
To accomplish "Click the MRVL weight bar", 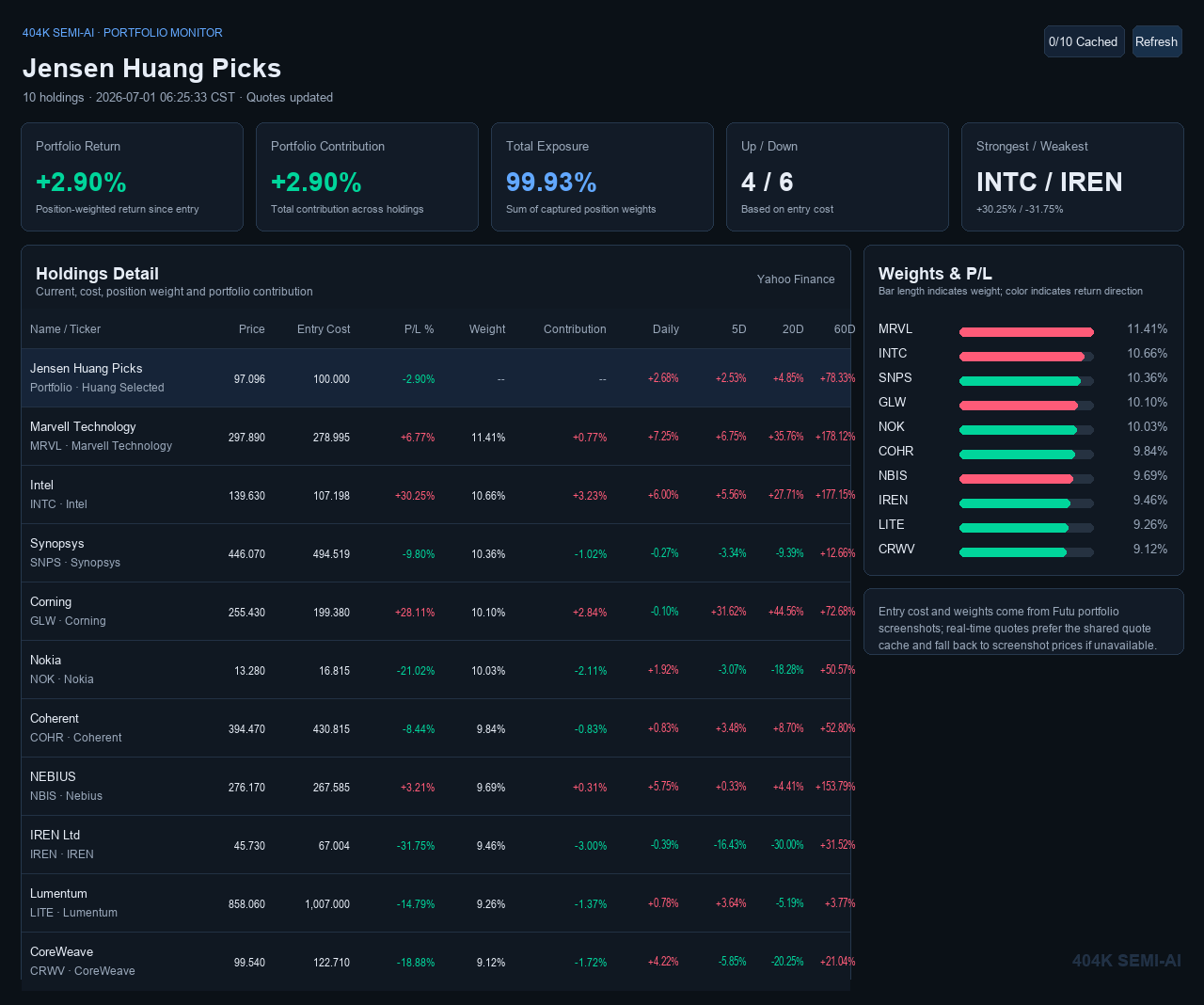I will tap(1026, 331).
